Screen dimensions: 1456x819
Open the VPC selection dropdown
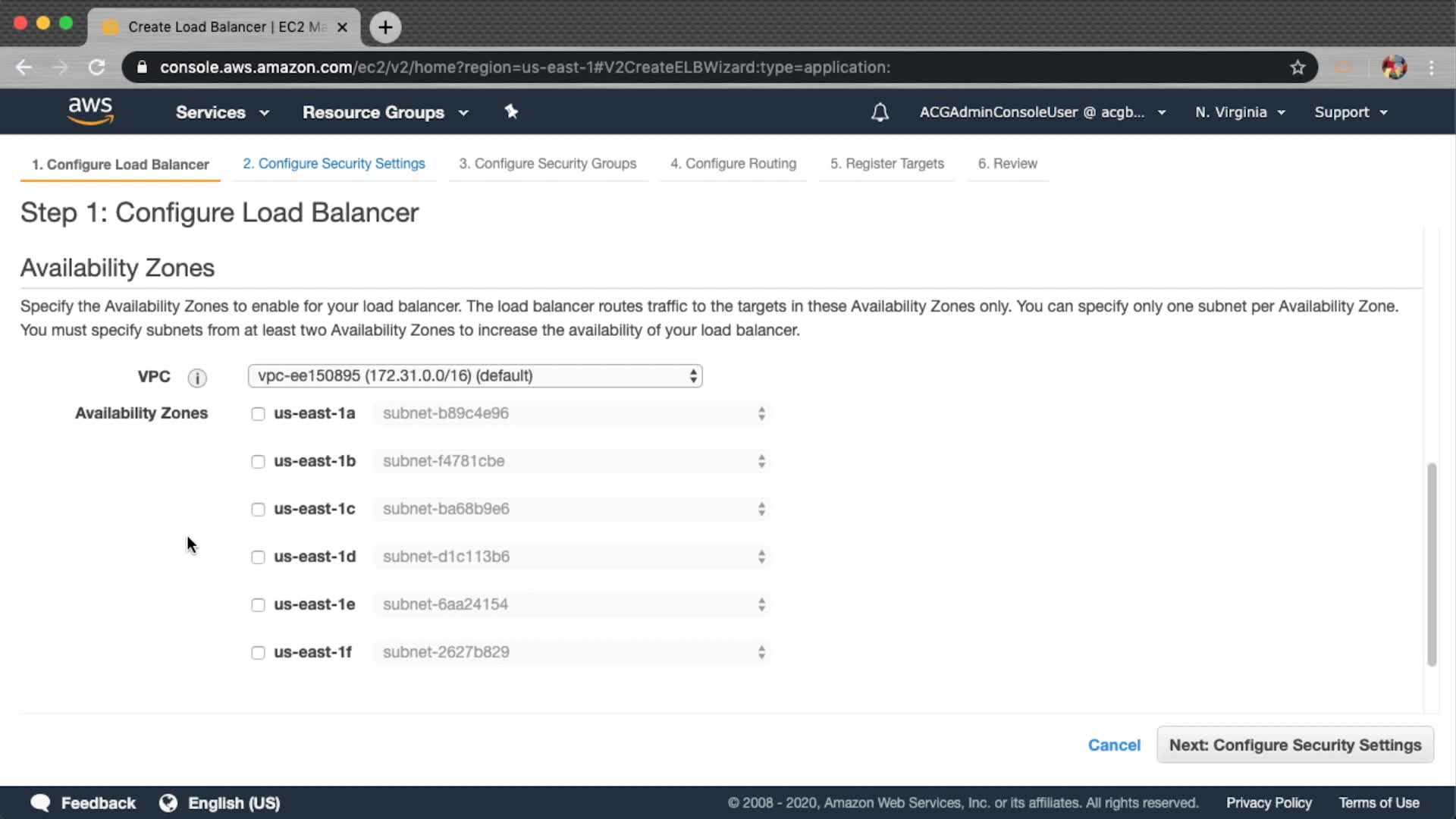475,376
